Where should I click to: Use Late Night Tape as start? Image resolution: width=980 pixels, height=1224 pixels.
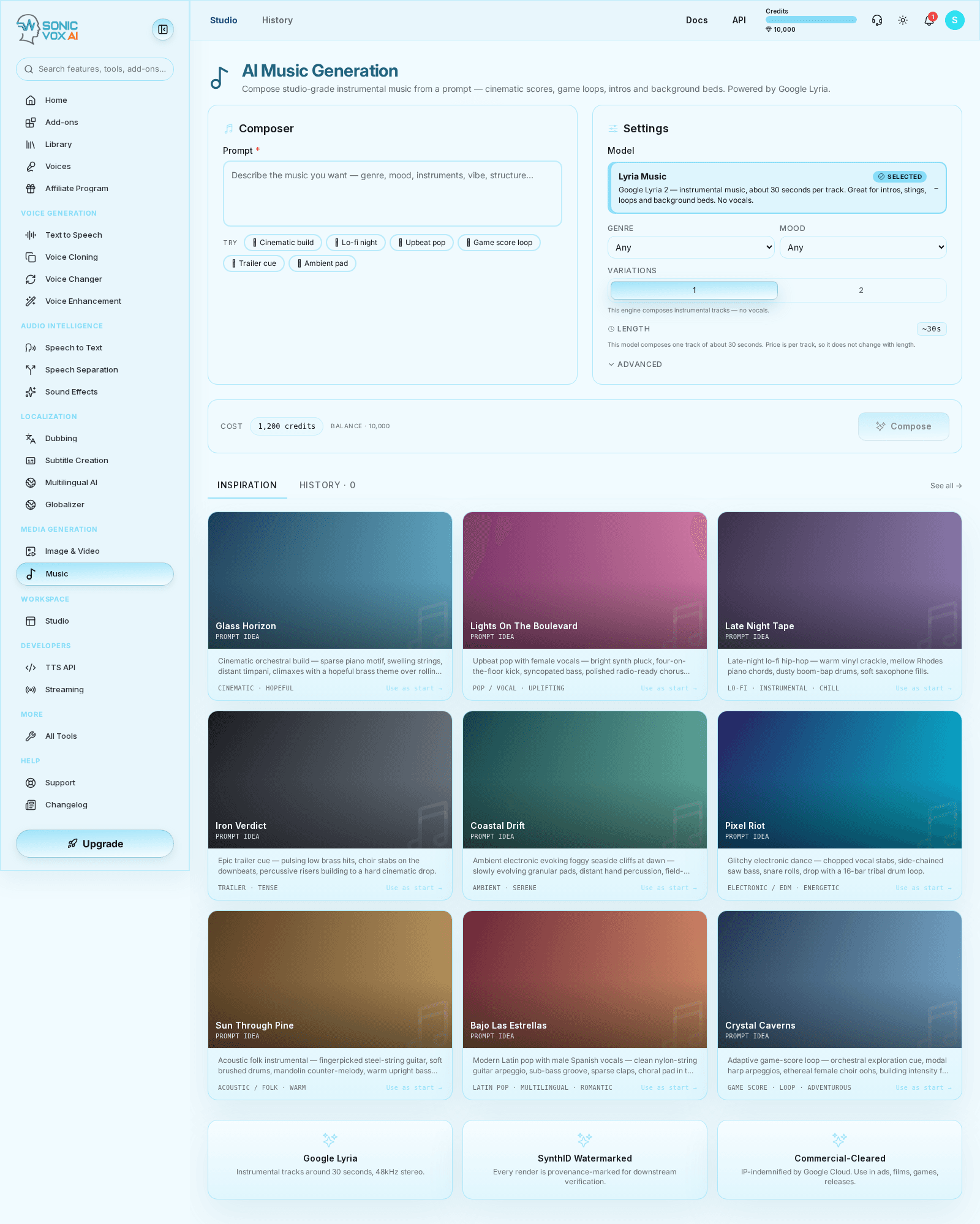click(x=924, y=689)
